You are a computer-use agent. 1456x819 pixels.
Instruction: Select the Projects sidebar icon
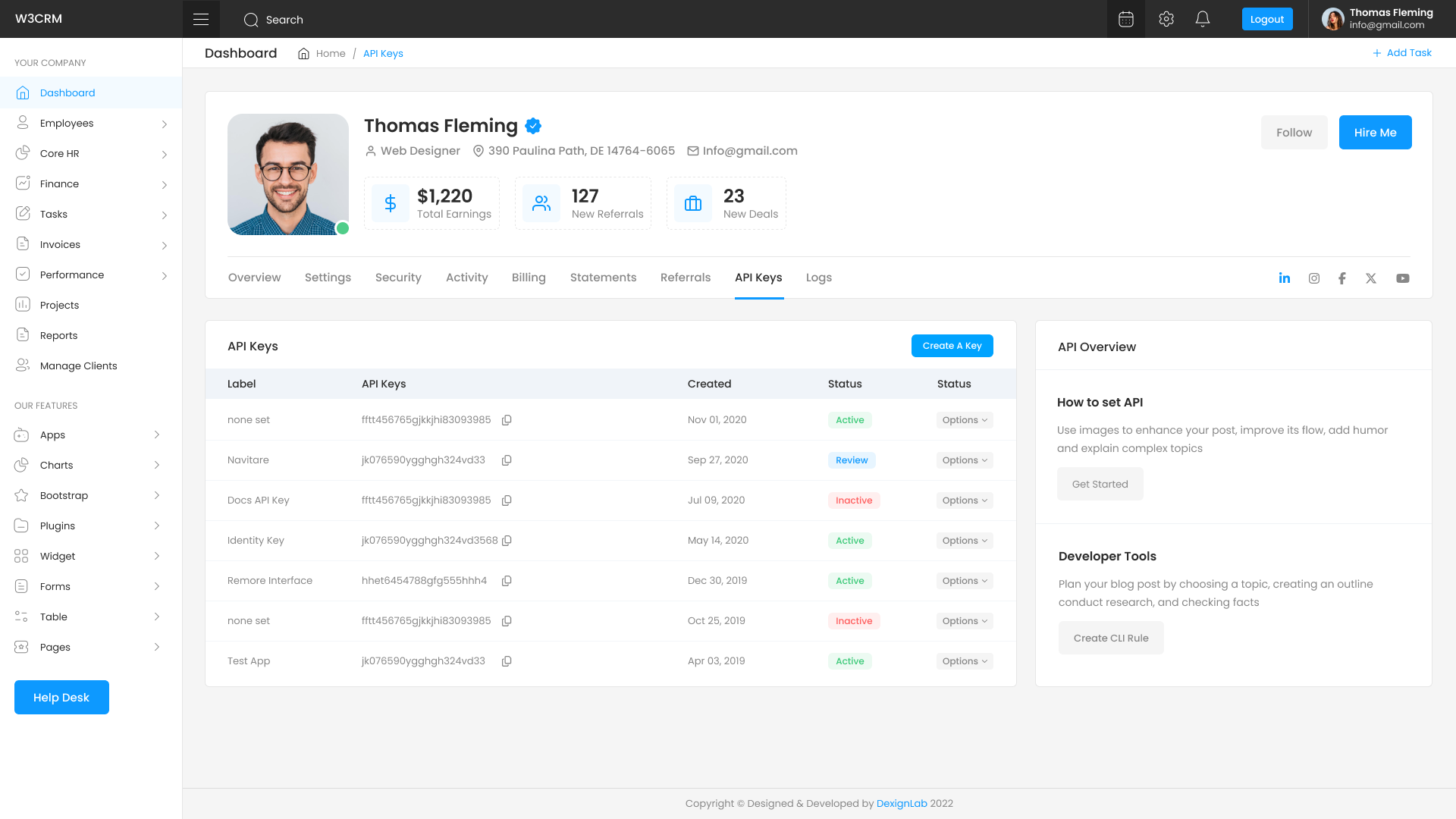(23, 305)
